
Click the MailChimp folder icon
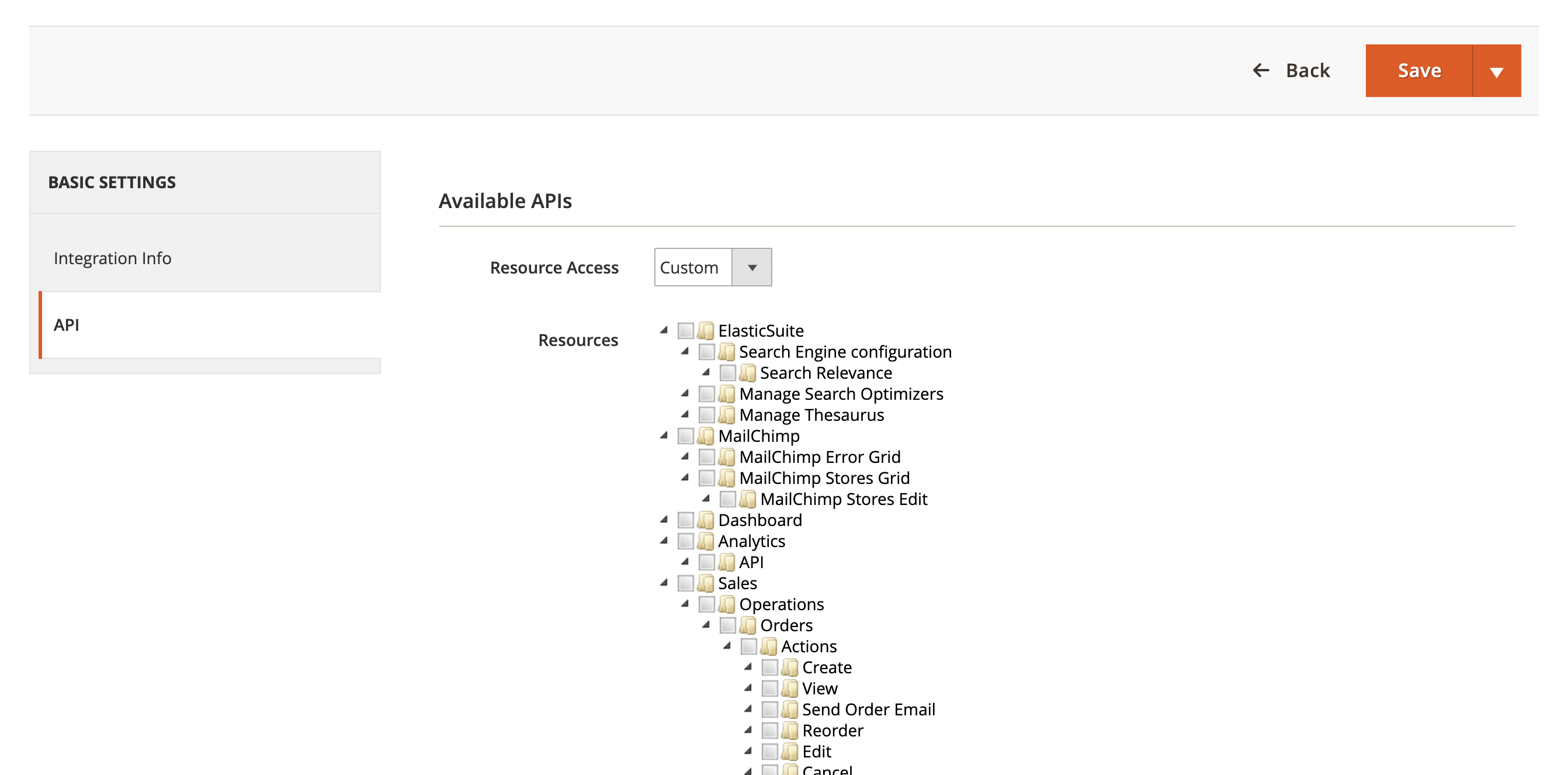(706, 436)
